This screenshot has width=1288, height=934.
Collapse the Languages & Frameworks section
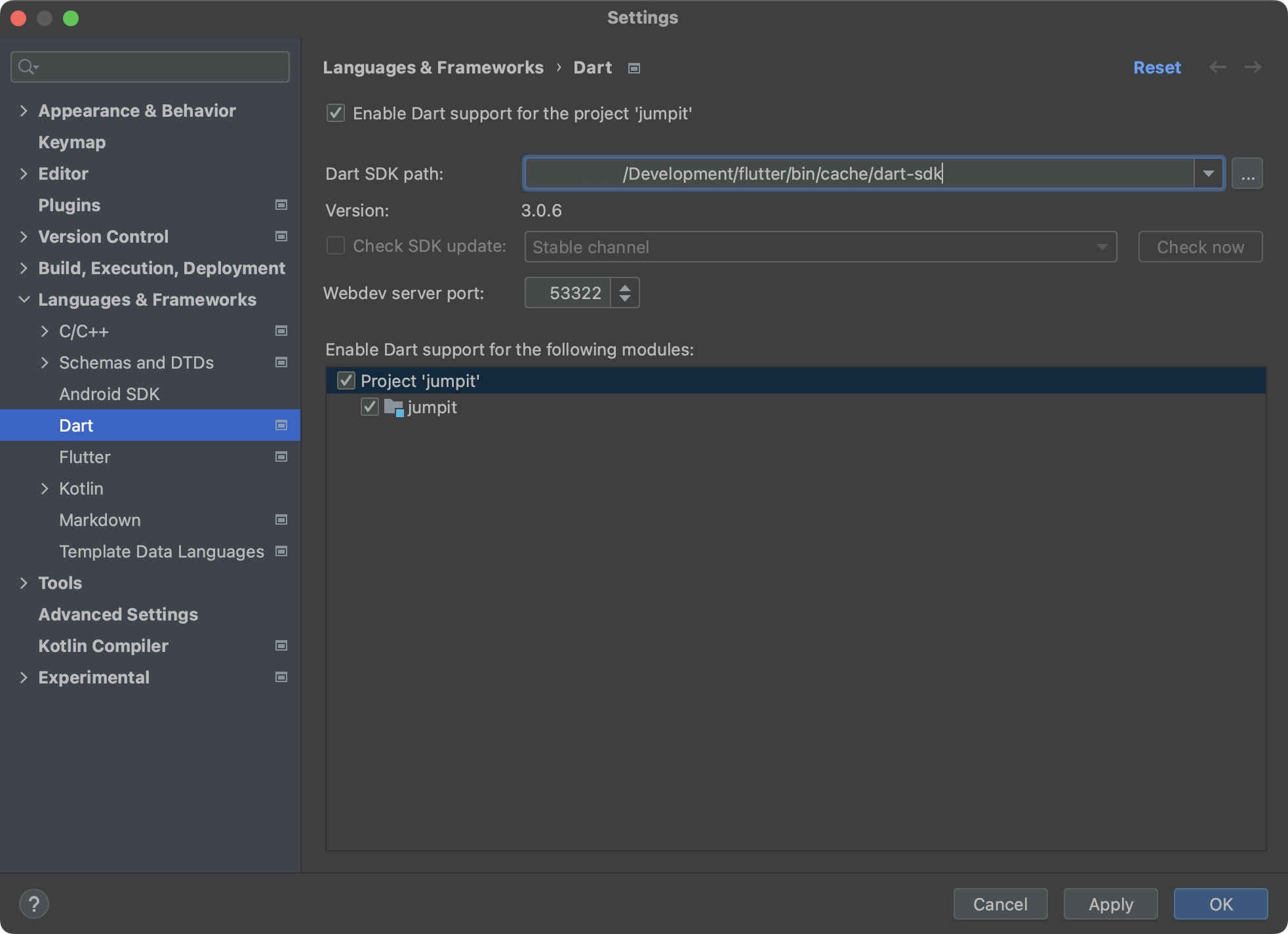coord(24,300)
